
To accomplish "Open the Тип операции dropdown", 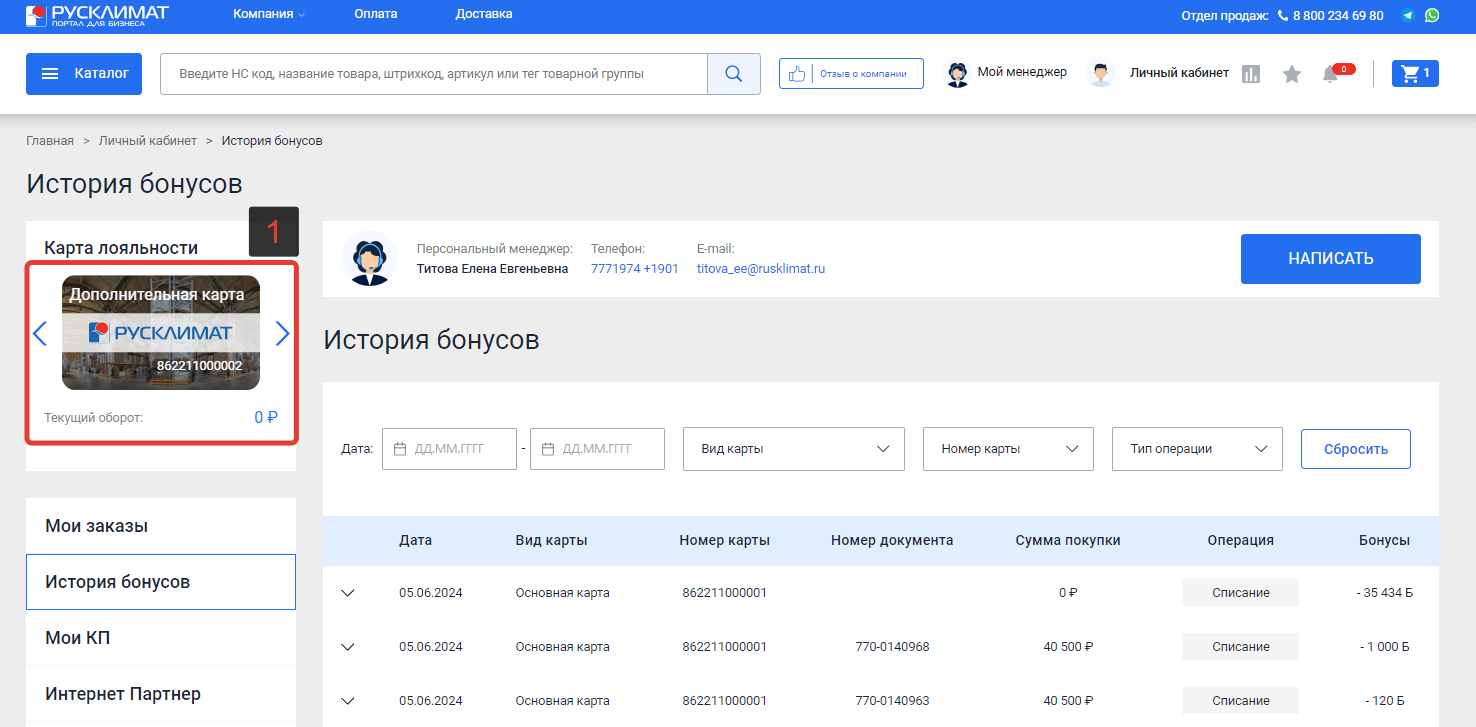I will coord(1197,449).
